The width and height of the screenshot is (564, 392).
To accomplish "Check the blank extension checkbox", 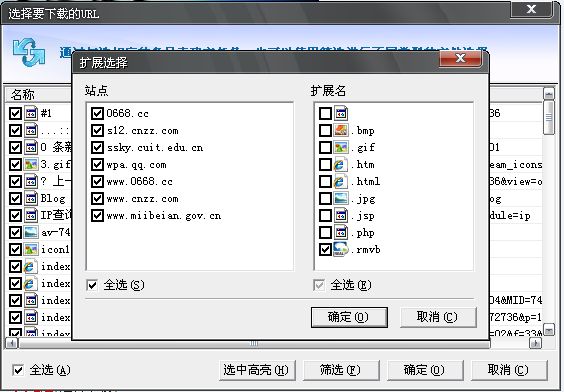I will [x=326, y=113].
